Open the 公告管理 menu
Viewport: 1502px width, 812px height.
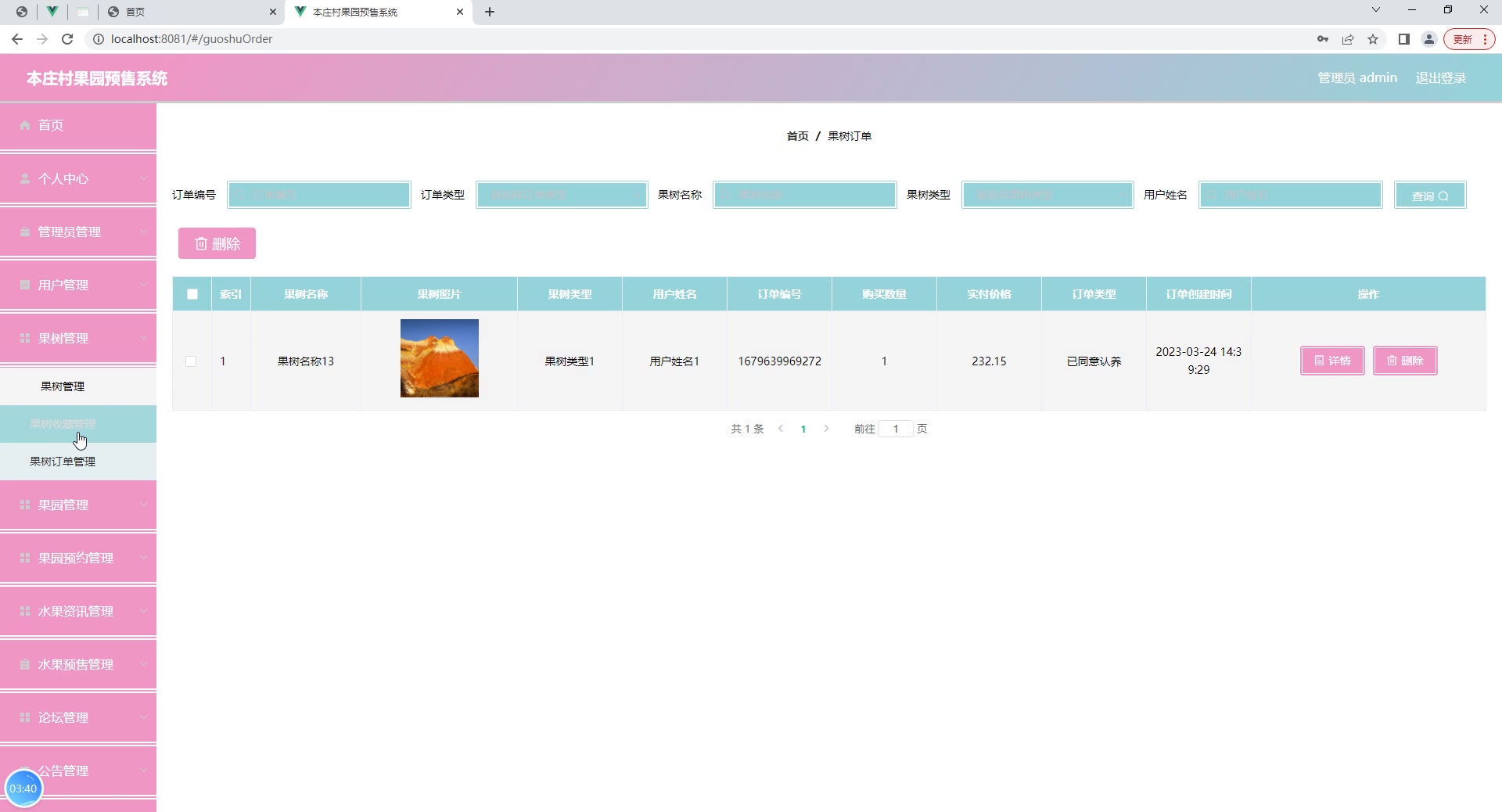(x=78, y=771)
